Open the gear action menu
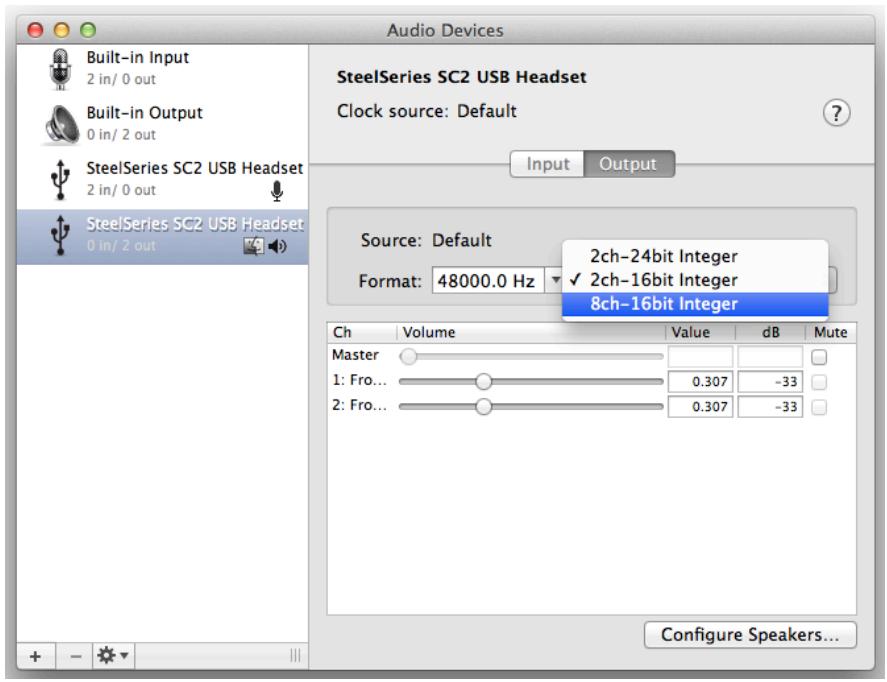887x682 pixels. [x=113, y=656]
